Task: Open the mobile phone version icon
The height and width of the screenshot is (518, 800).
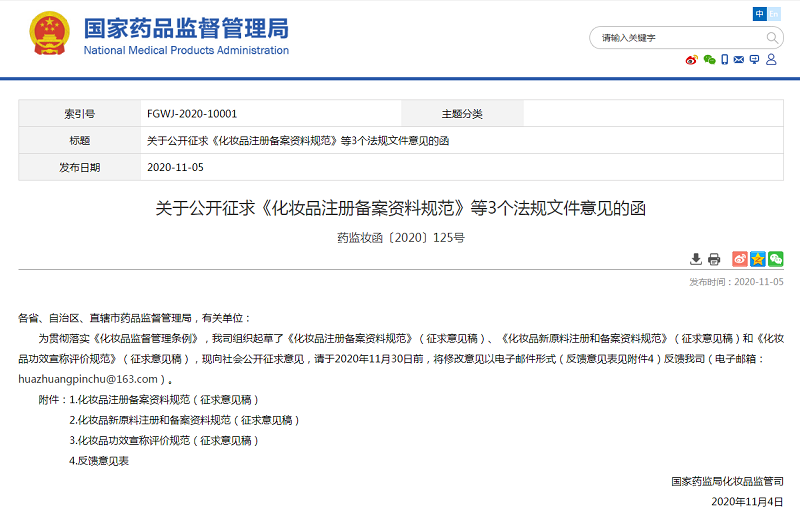Action: point(725,60)
